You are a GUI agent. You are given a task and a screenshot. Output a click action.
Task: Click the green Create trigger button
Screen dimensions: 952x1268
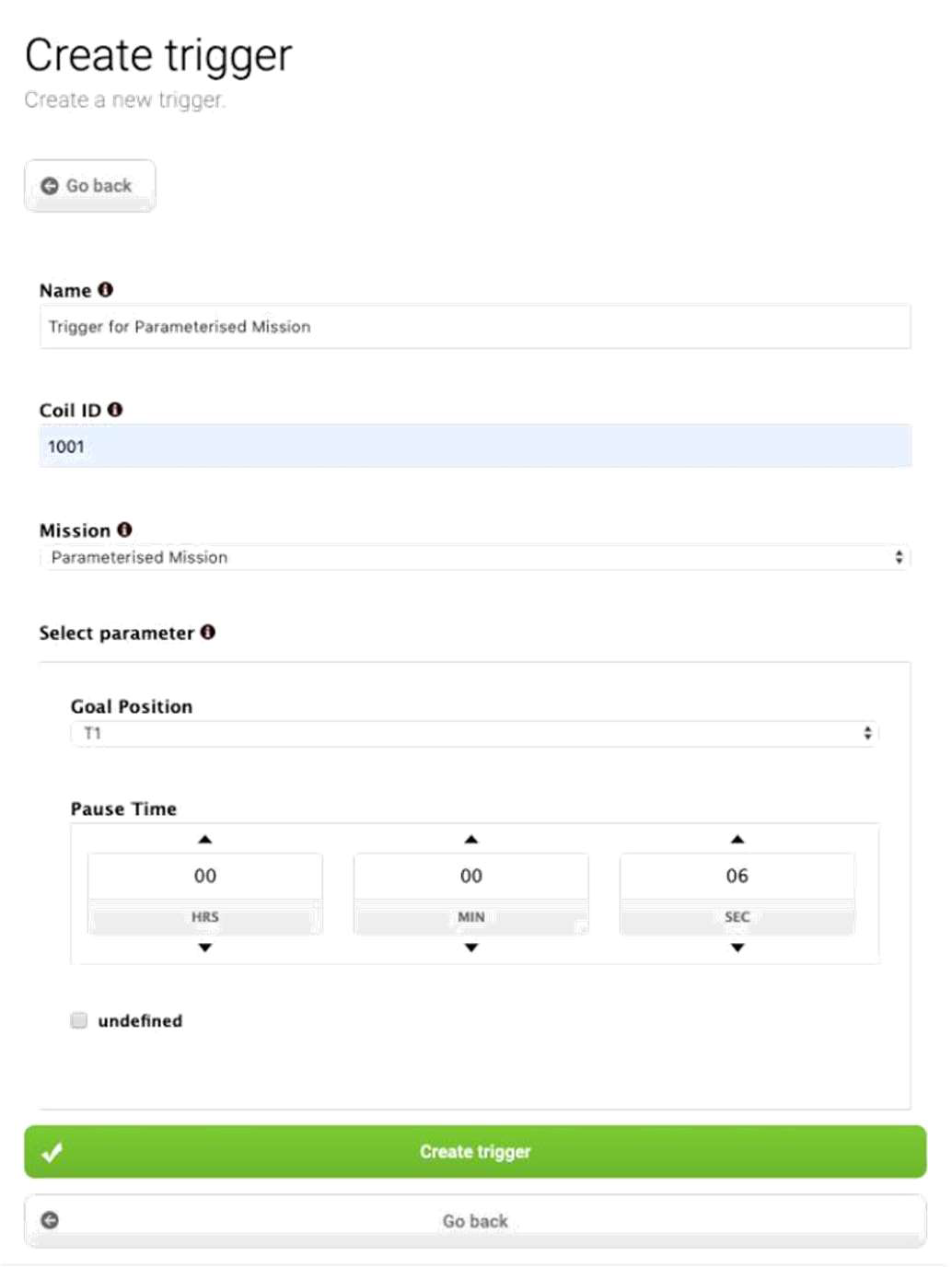(475, 1152)
